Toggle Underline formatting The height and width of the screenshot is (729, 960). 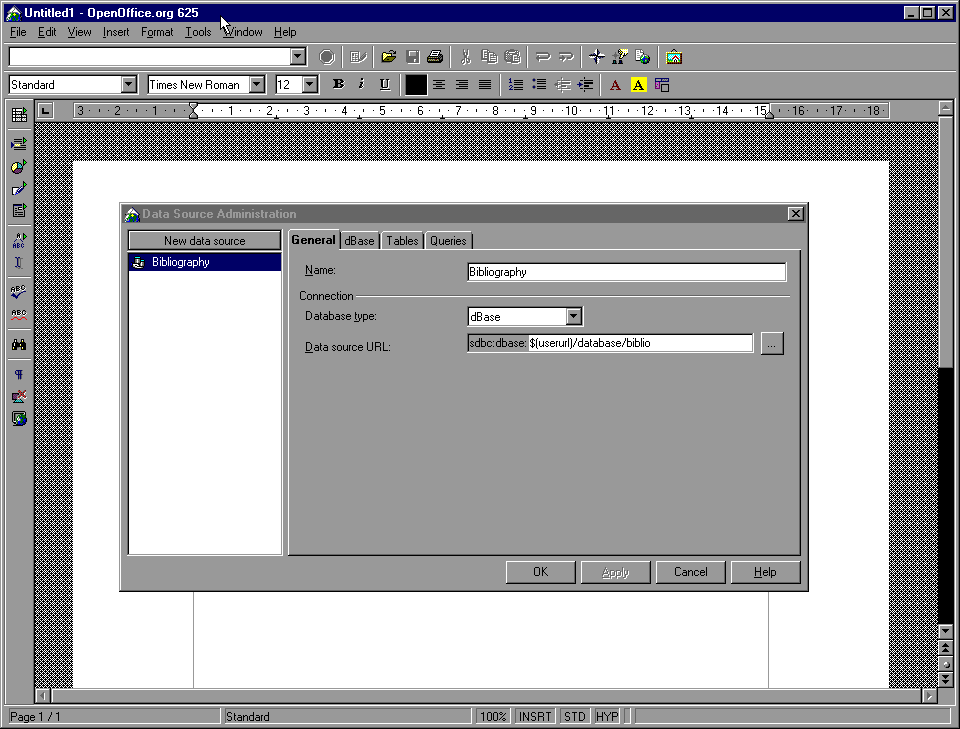point(384,85)
